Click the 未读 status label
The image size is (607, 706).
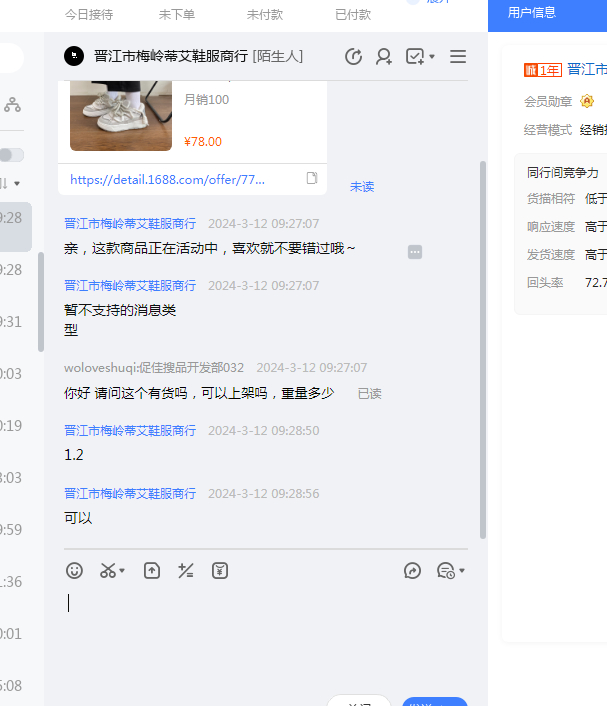(362, 186)
